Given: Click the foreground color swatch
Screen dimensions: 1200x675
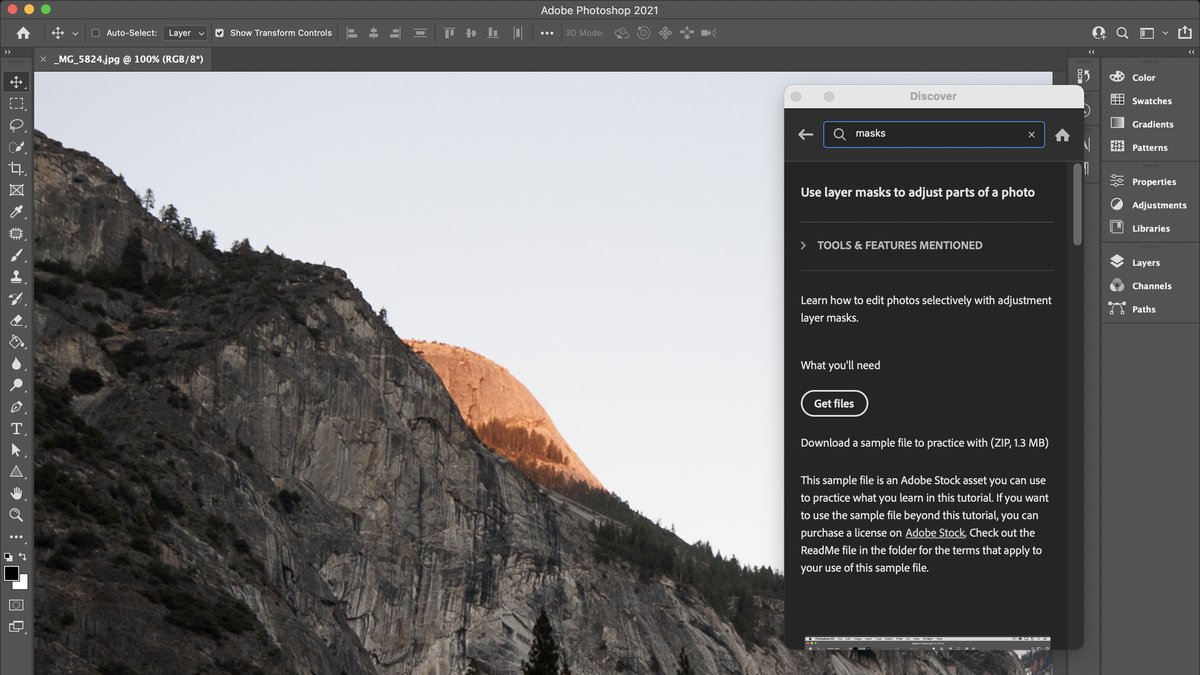Looking at the screenshot, I should [x=11, y=571].
